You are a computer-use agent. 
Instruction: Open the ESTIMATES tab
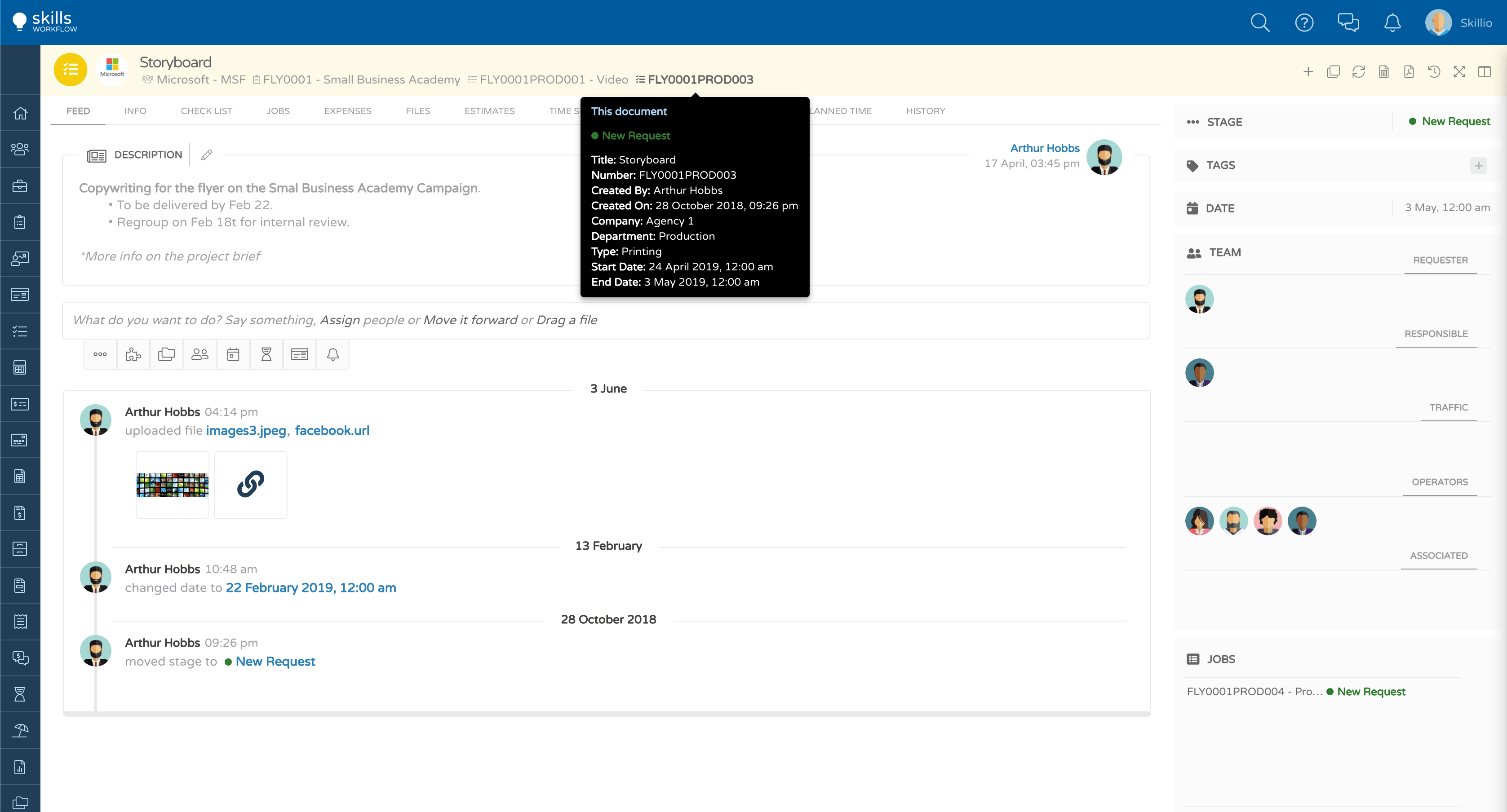(x=489, y=111)
